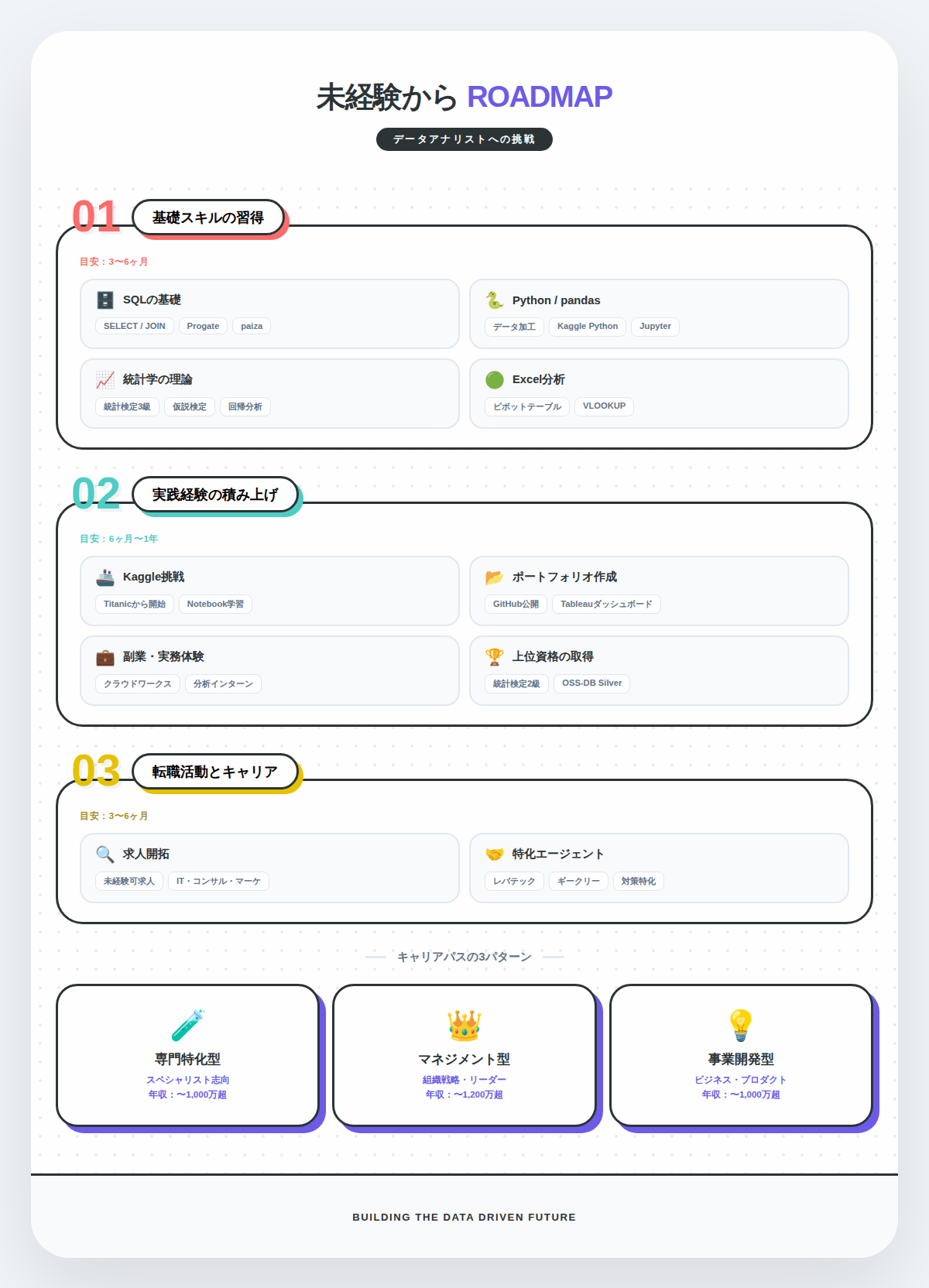The image size is (929, 1288).
Task: Click the crown icon on マネジメント型
Action: point(464,1026)
